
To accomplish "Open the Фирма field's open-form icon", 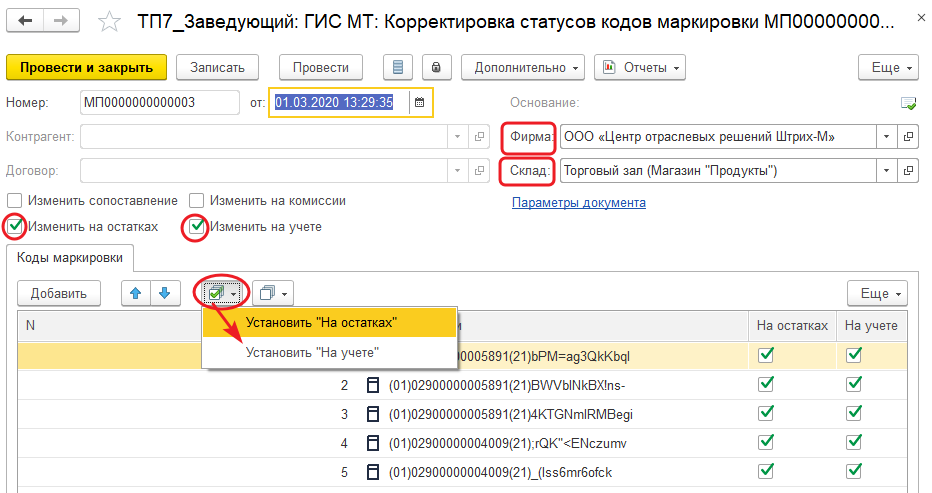I will point(908,136).
